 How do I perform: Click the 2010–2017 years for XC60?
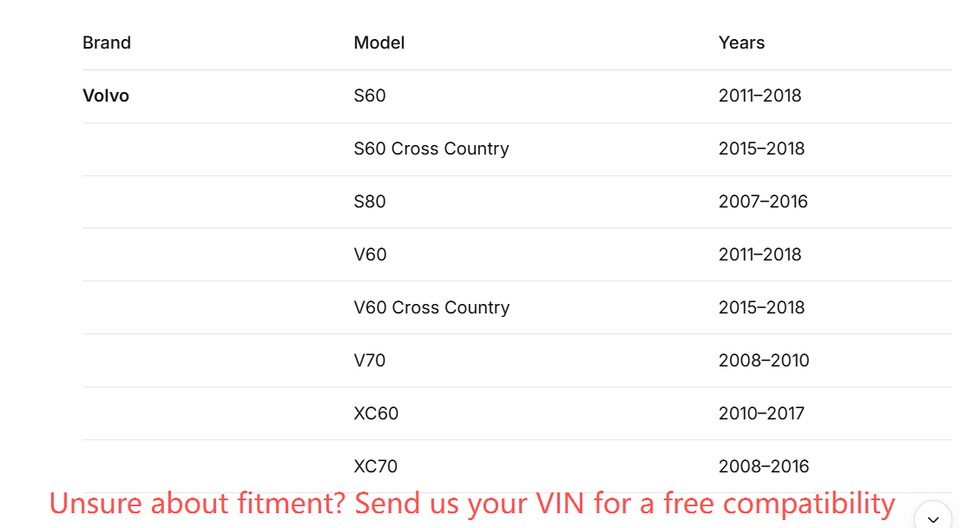[x=761, y=414]
